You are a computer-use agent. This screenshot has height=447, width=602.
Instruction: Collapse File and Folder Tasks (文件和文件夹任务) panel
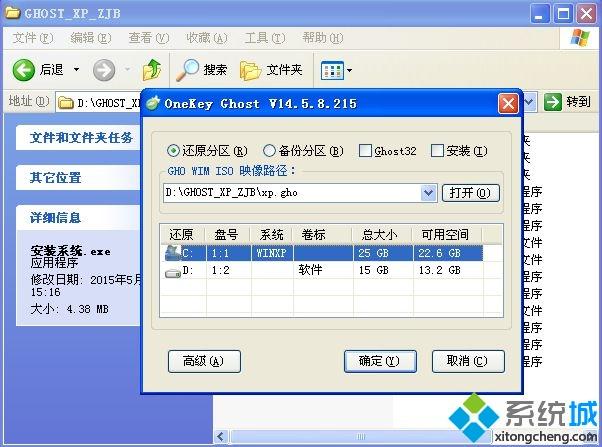[x=81, y=137]
